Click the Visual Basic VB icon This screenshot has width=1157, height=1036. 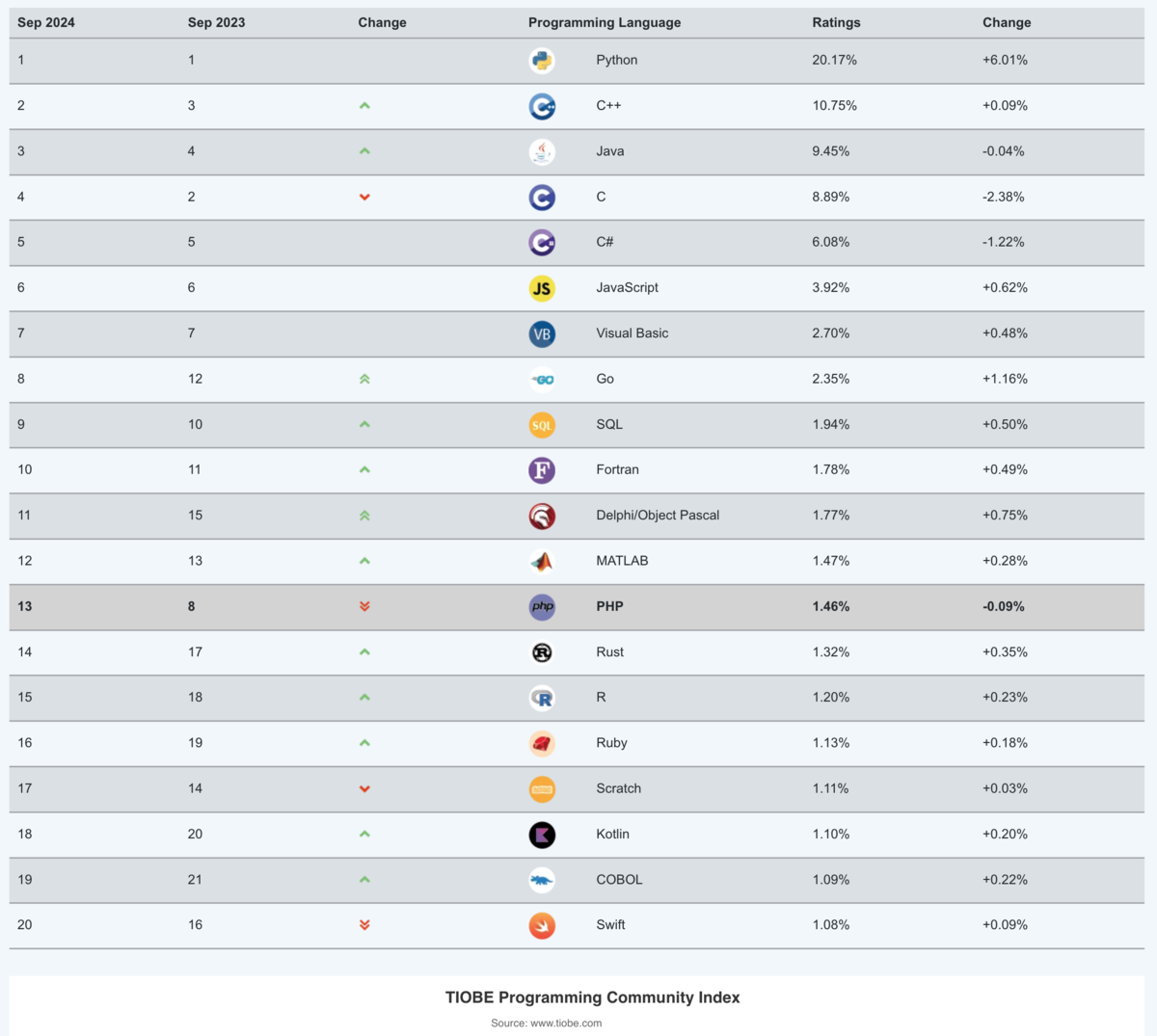tap(542, 333)
